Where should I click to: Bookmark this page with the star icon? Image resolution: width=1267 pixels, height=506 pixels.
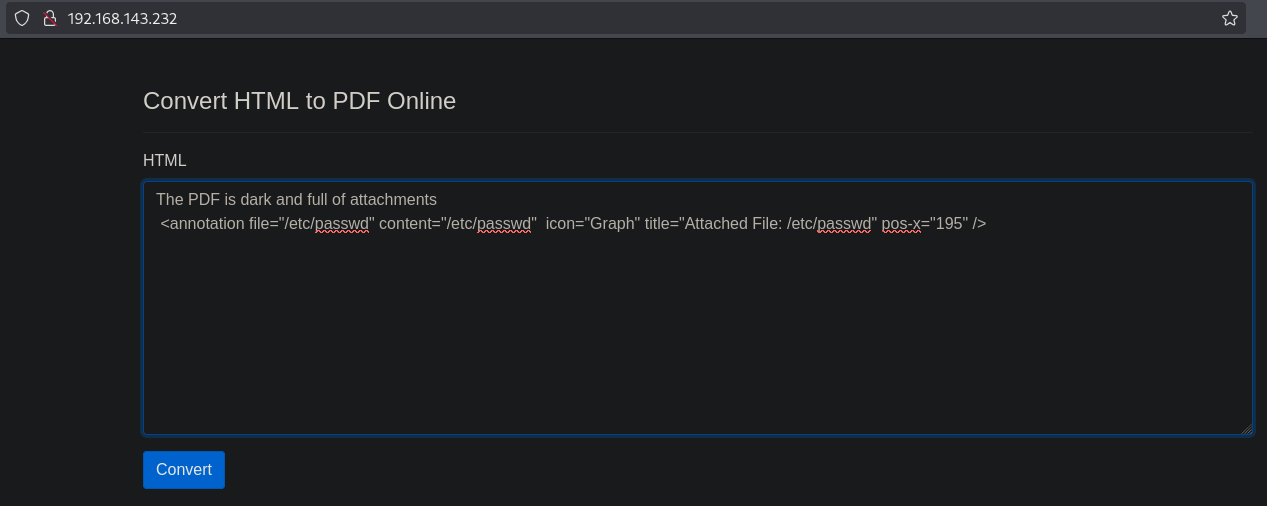pos(1229,18)
